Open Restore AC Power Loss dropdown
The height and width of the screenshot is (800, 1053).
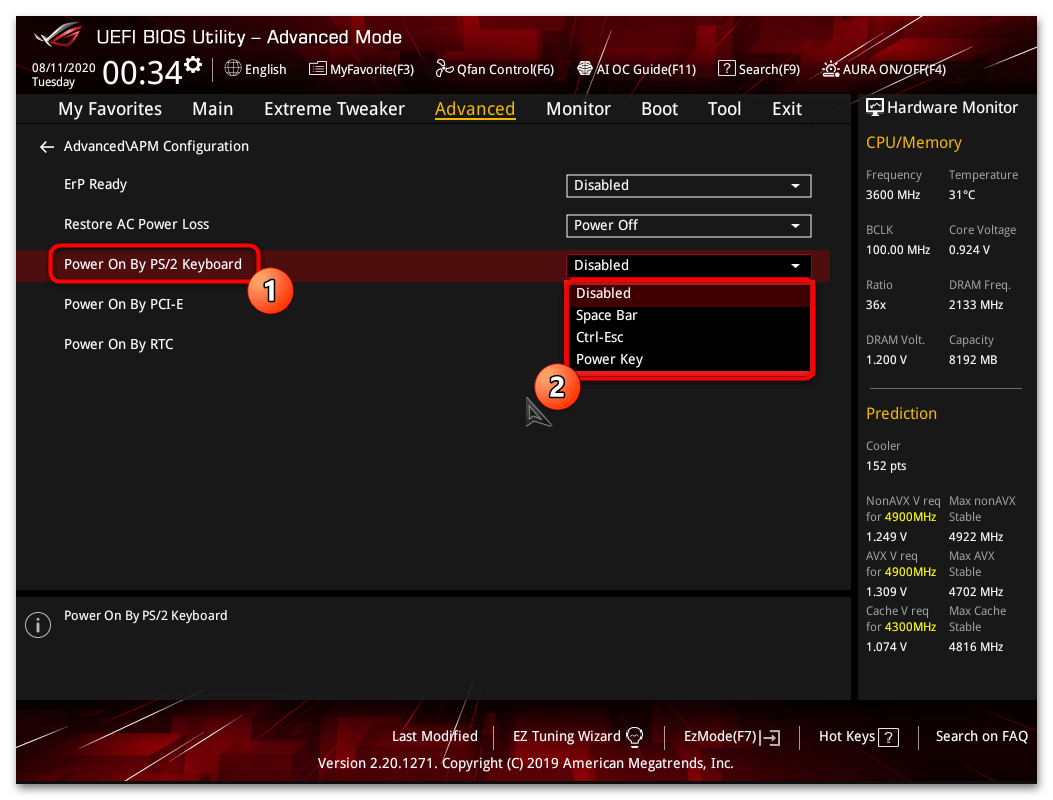click(x=688, y=226)
